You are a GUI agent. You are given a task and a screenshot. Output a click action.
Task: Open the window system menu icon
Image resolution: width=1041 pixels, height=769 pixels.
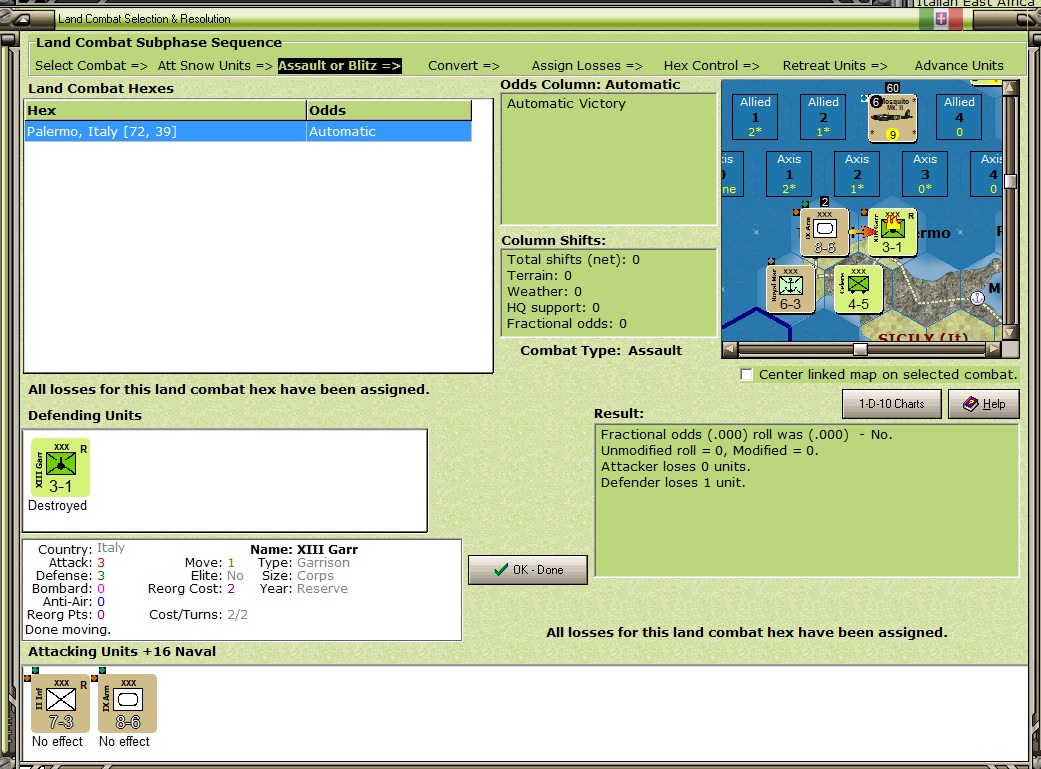click(22, 19)
